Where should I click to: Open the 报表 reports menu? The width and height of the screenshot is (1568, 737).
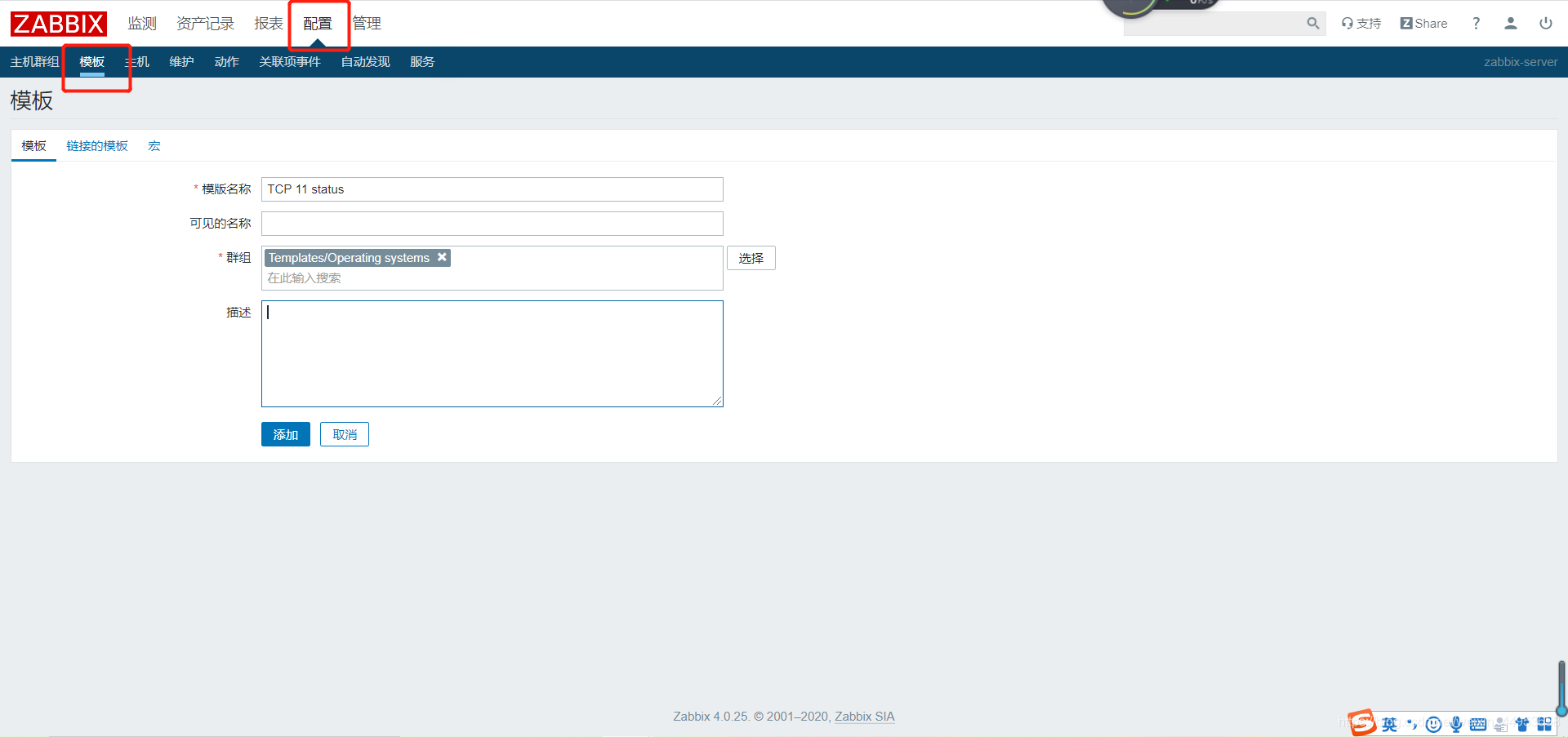(269, 24)
